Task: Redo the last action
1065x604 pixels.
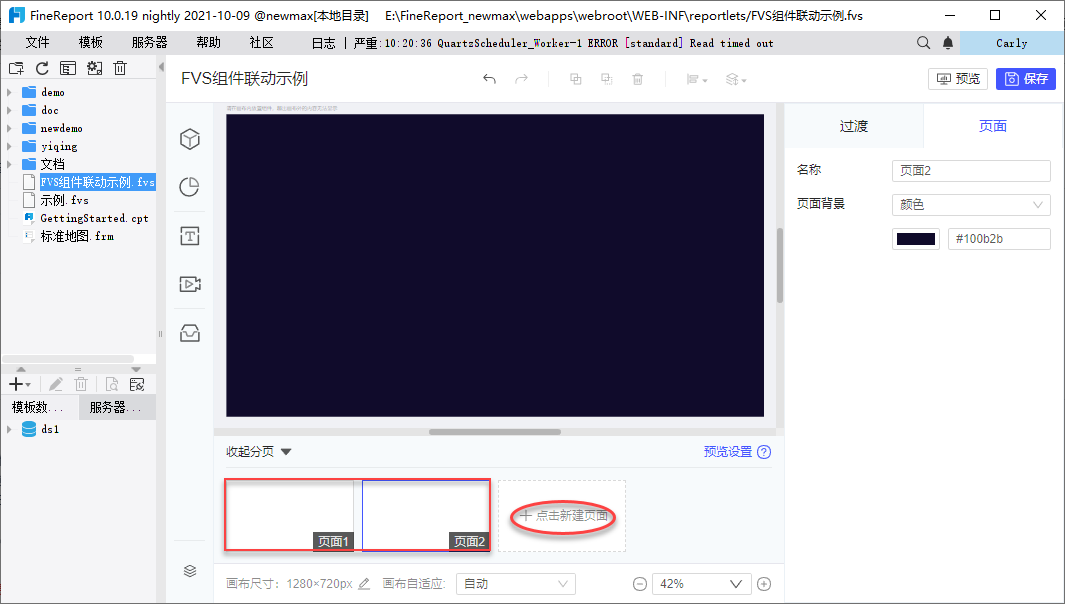Action: click(x=521, y=79)
